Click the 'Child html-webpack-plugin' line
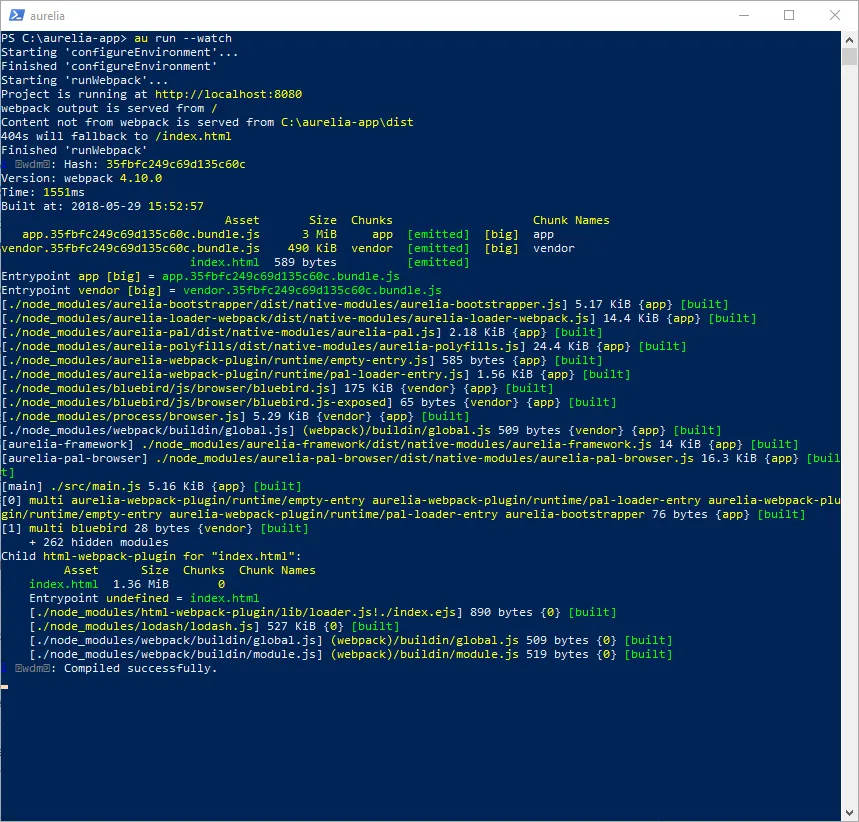Image resolution: width=859 pixels, height=822 pixels. (x=151, y=557)
